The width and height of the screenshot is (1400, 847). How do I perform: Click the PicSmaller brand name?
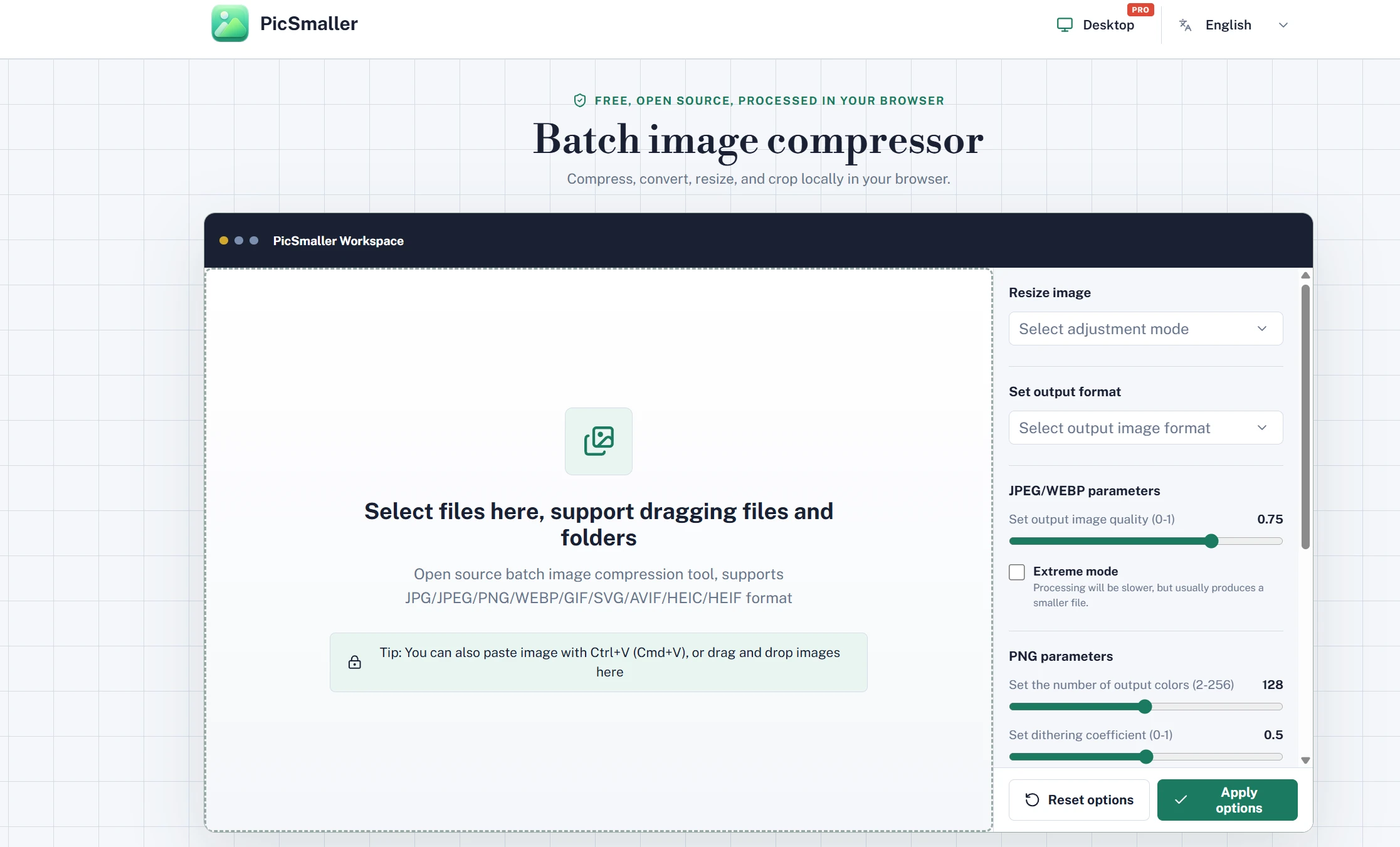pos(309,23)
